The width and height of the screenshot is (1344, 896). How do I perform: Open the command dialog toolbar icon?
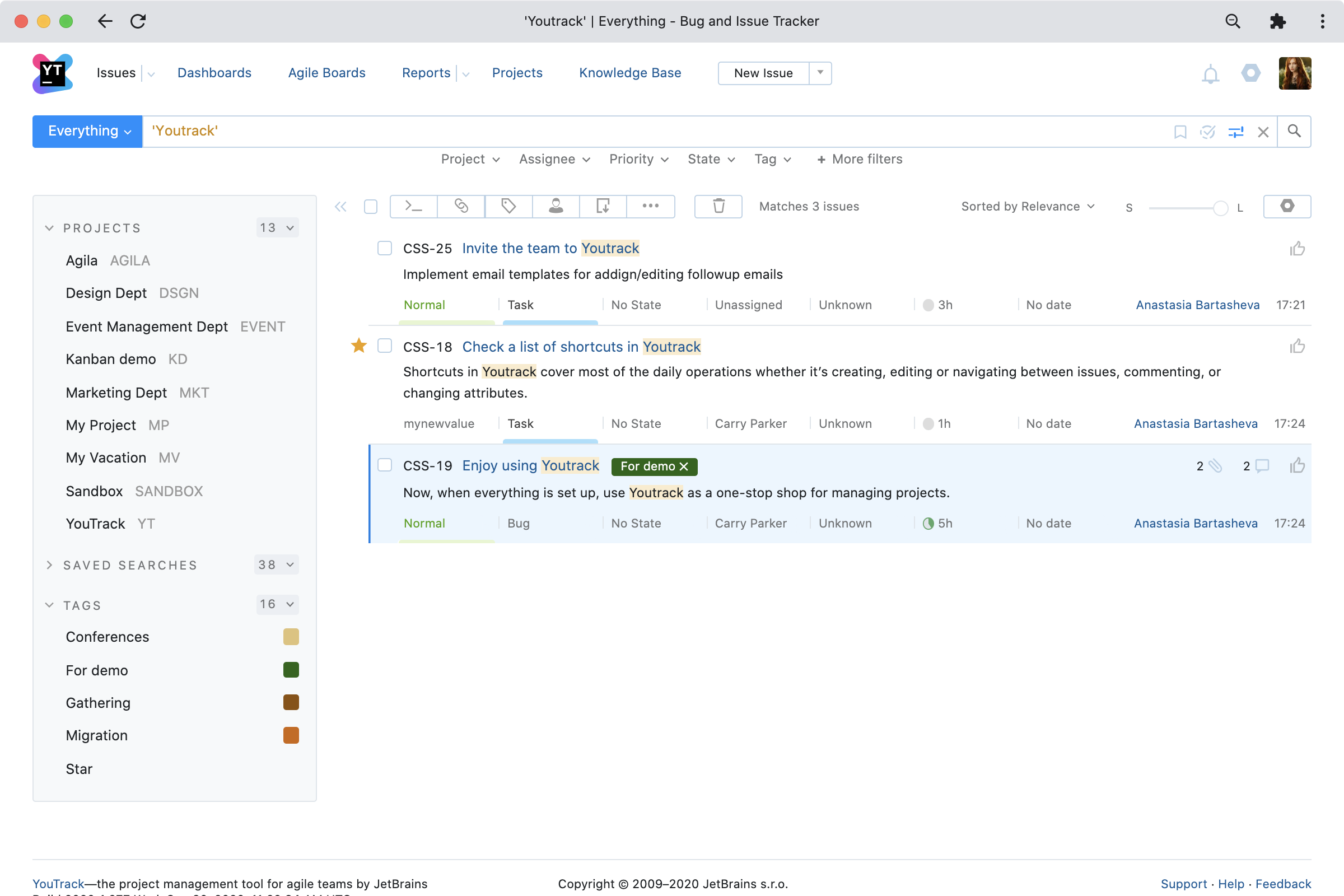(x=413, y=206)
